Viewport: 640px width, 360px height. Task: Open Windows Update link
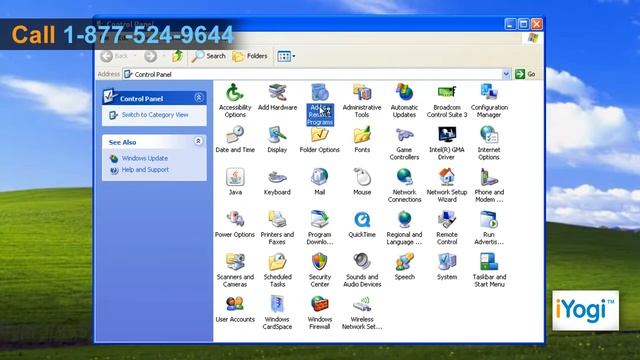coord(144,158)
